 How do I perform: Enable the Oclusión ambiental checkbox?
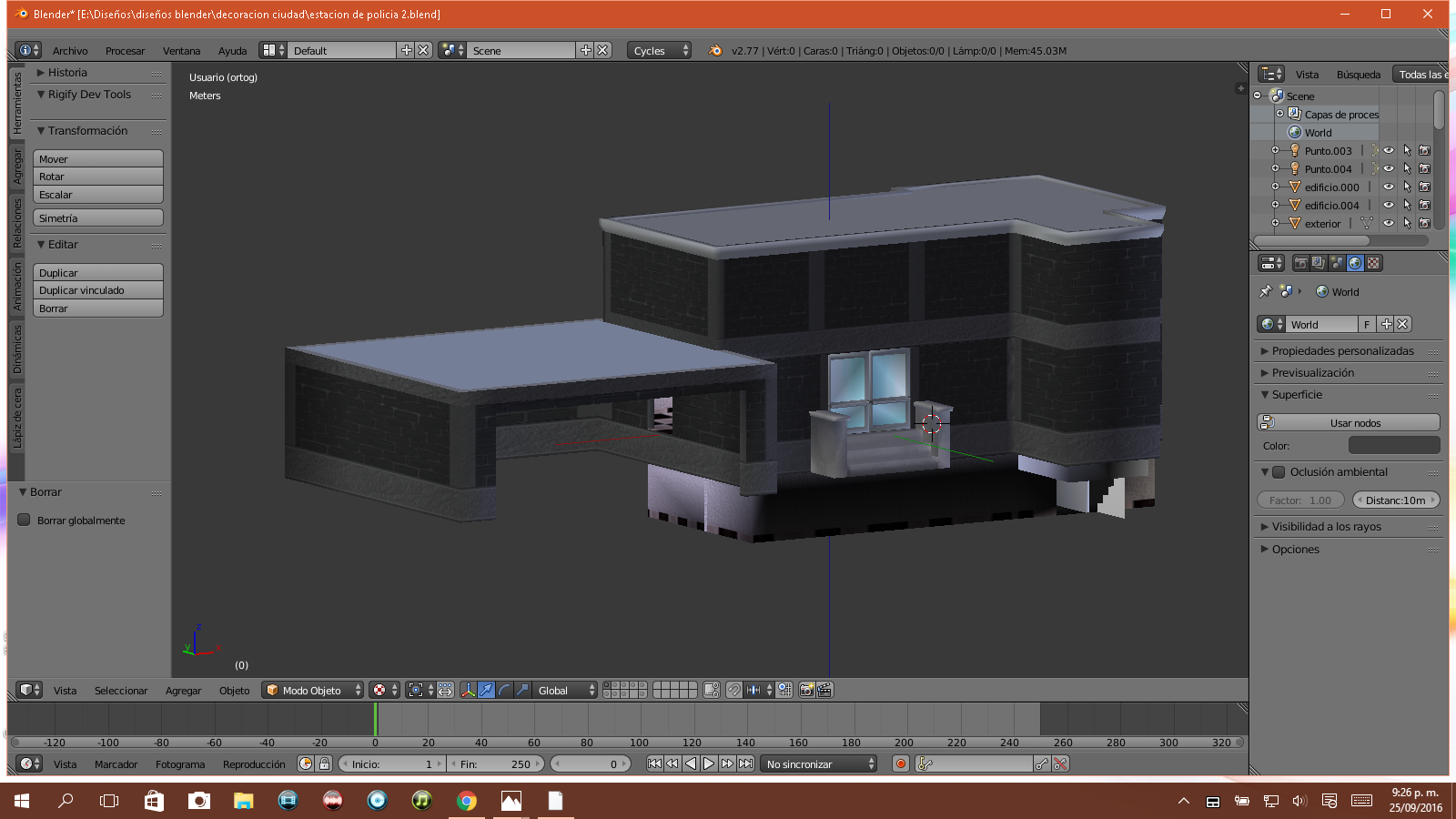pyautogui.click(x=1279, y=472)
